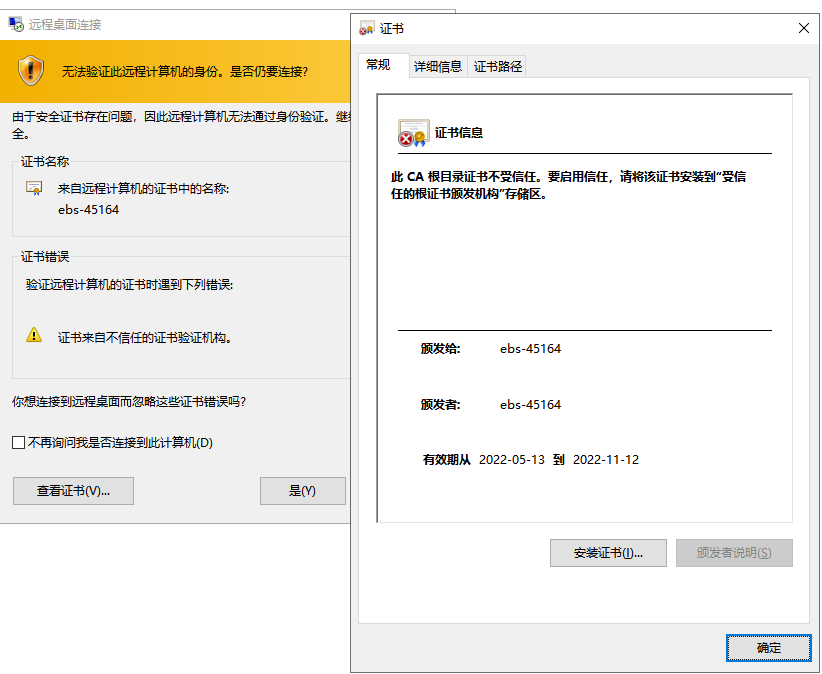Confirm with the 确定 button
This screenshot has width=822, height=674.
[768, 648]
